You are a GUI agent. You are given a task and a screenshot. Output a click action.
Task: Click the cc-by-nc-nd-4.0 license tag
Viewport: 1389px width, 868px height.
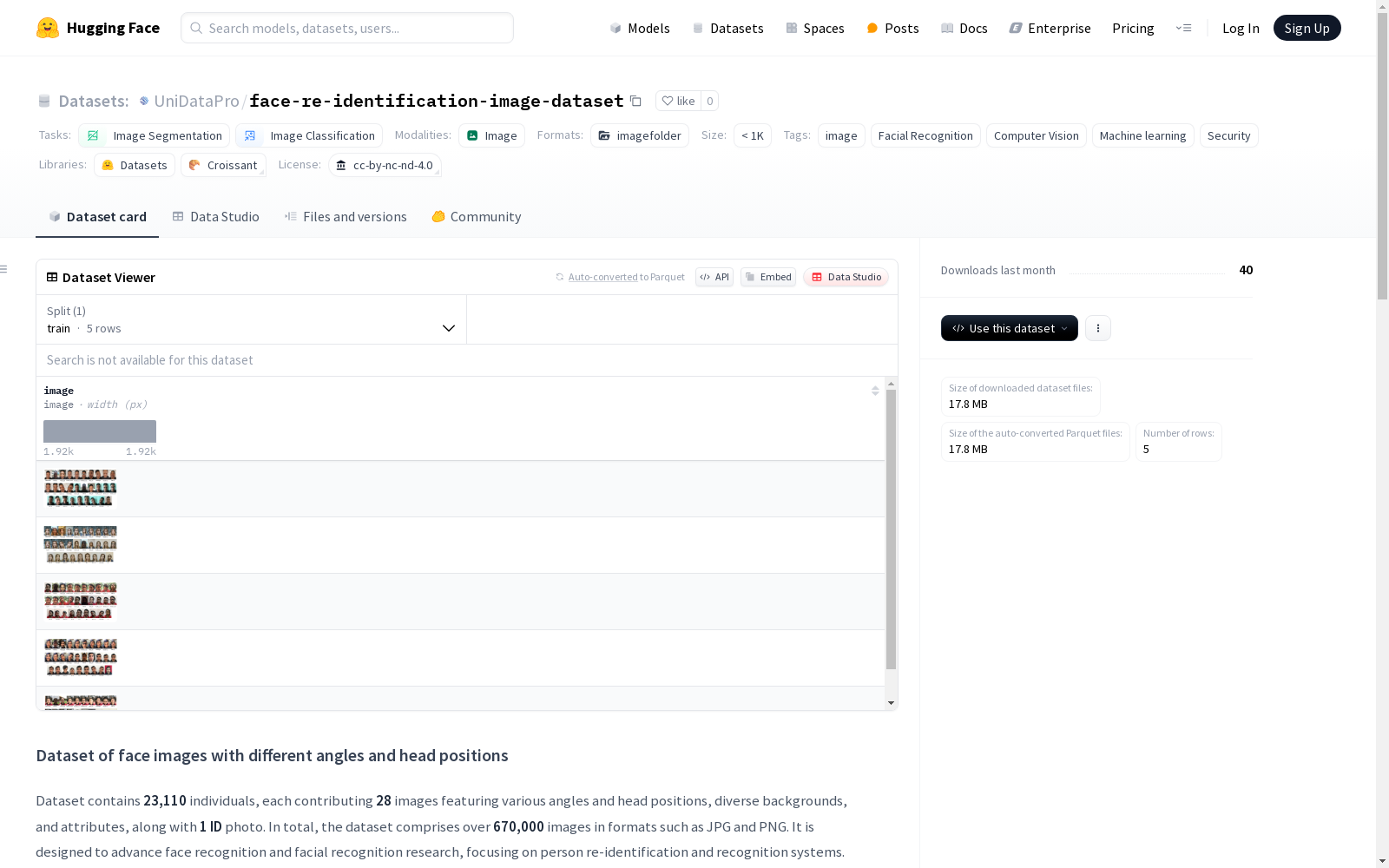385,165
